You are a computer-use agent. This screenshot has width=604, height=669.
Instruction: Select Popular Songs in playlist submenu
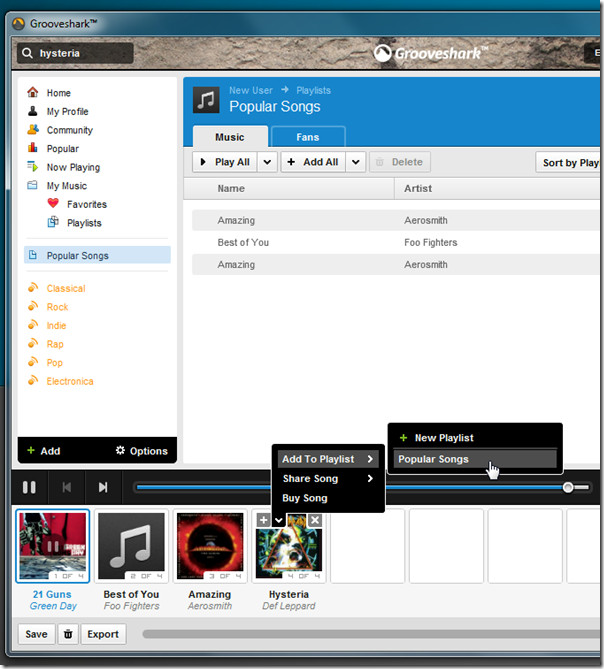(x=475, y=459)
